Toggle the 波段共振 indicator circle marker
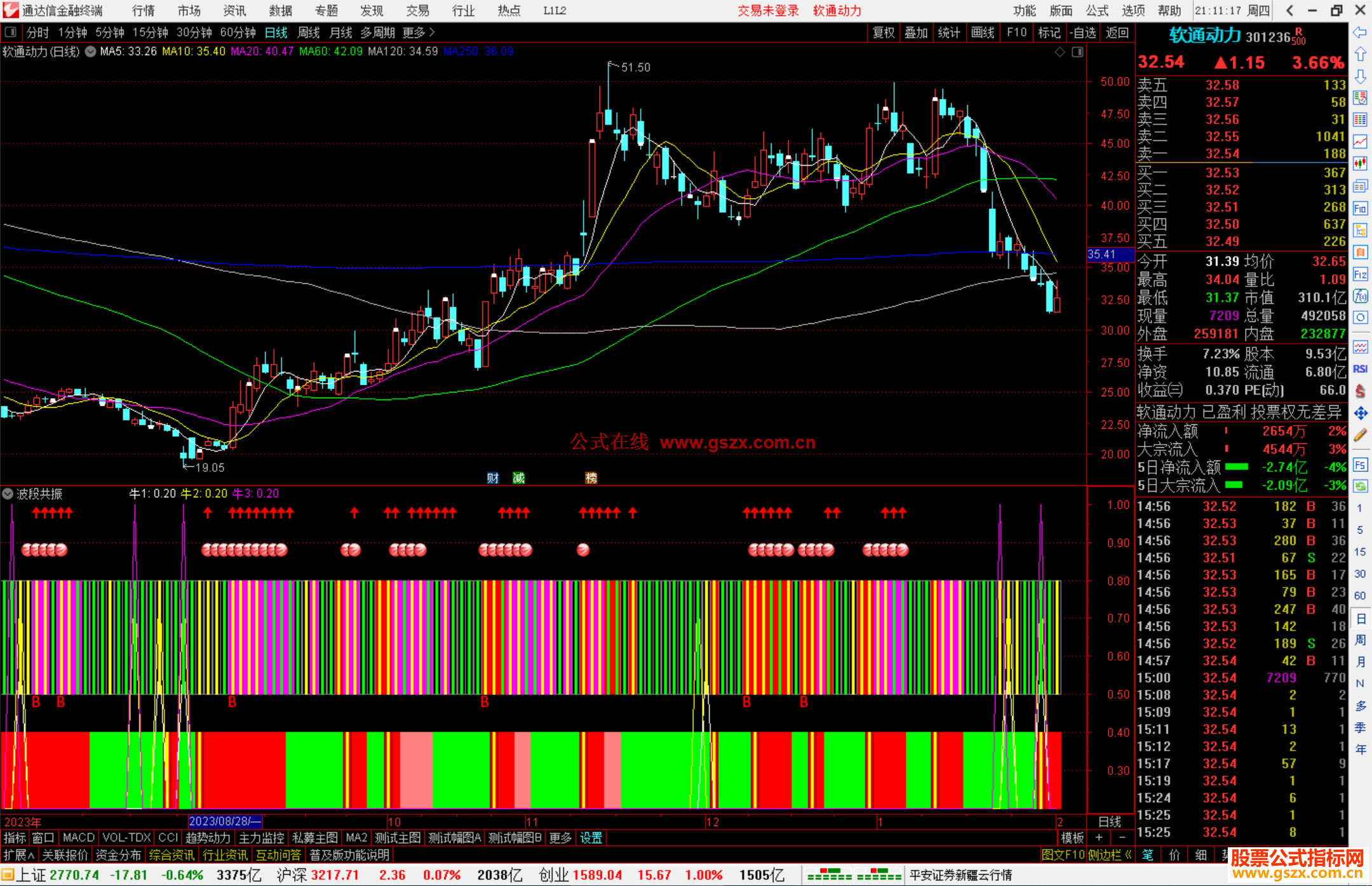Screen dimensions: 1372x886 (x=8, y=493)
